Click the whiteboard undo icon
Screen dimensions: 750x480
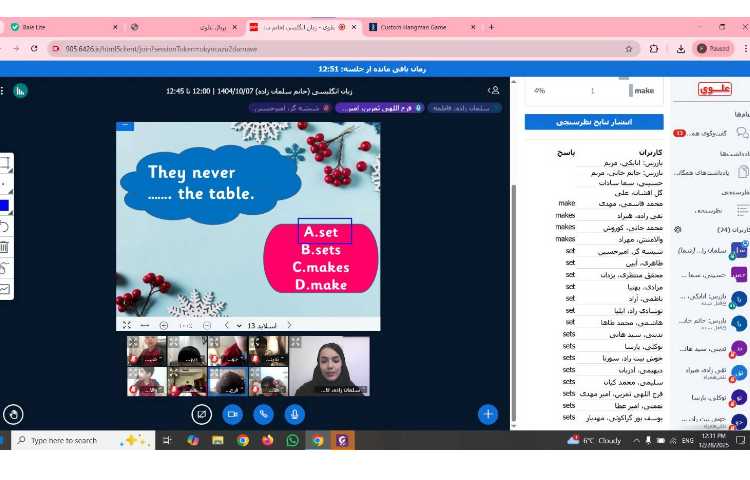click(x=5, y=226)
